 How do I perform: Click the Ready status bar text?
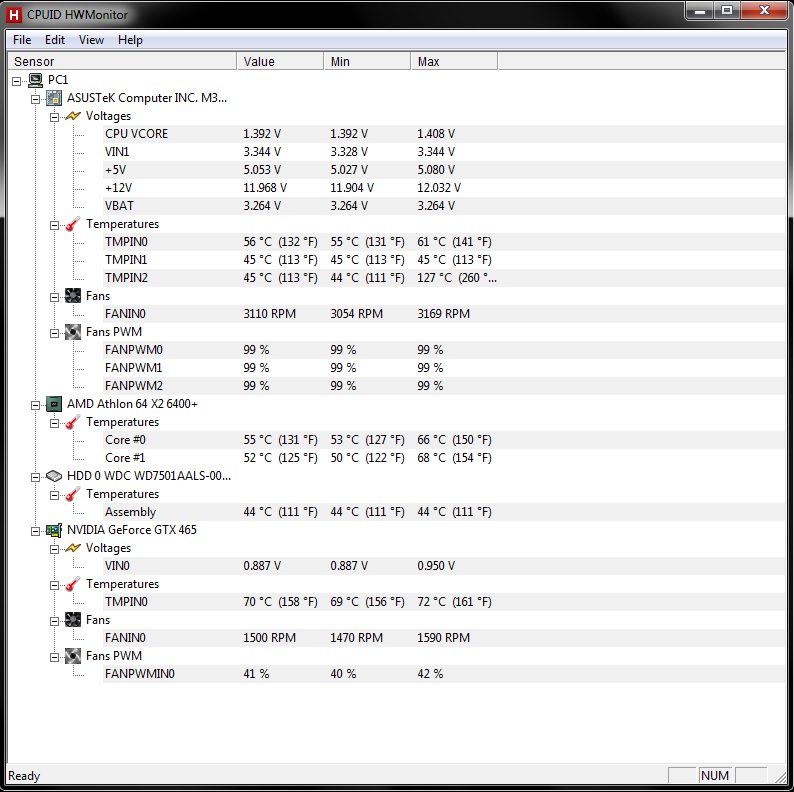click(24, 776)
